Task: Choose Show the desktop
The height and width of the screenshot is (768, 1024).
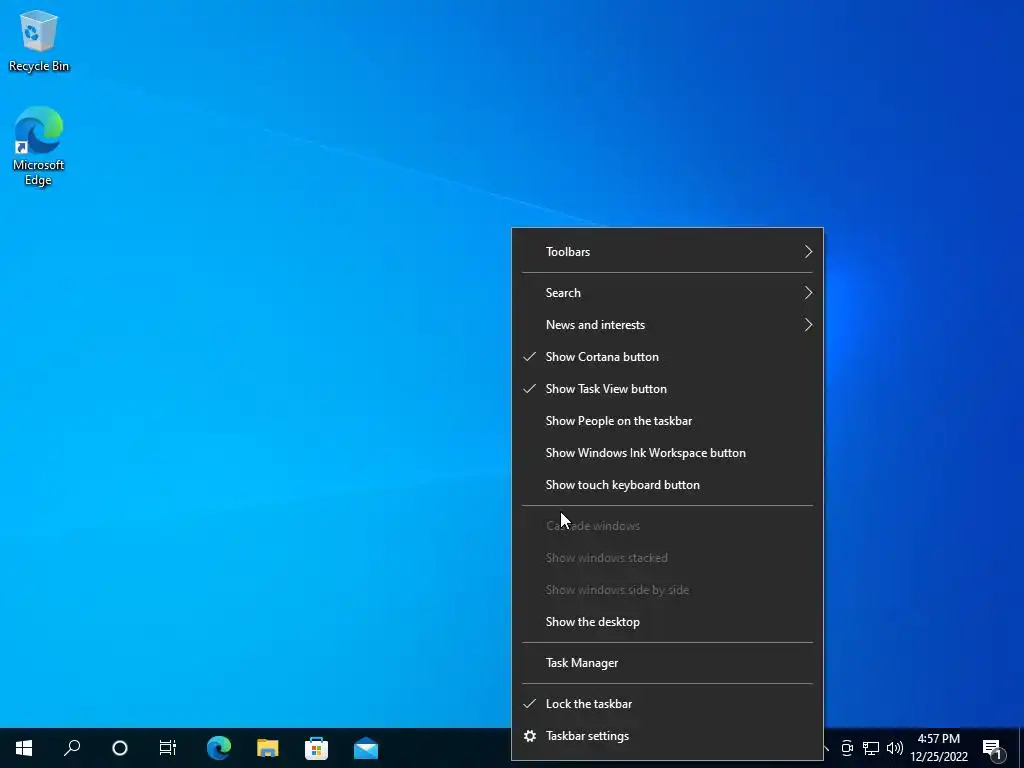Action: [x=667, y=622]
